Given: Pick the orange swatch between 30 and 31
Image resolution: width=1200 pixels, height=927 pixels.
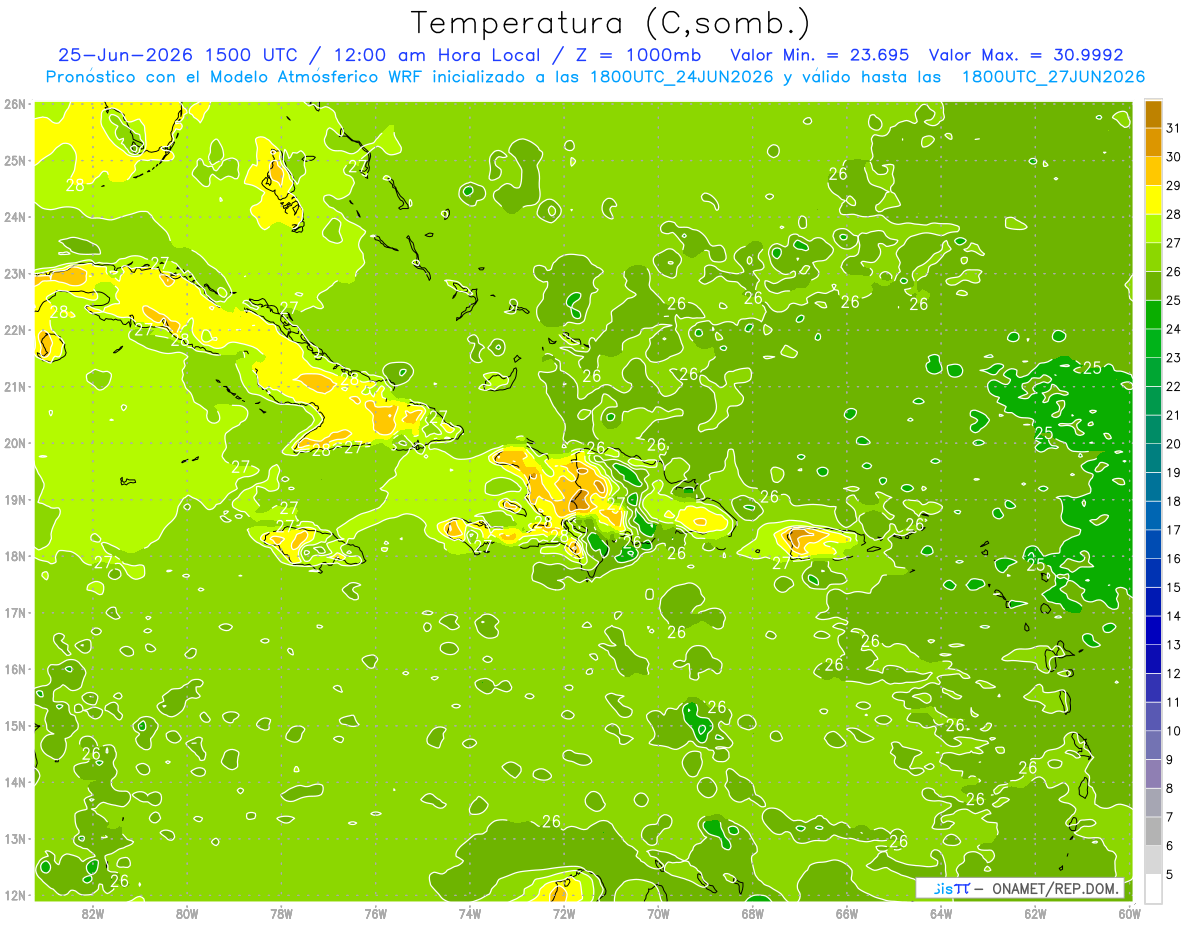Looking at the screenshot, I should (x=1153, y=142).
